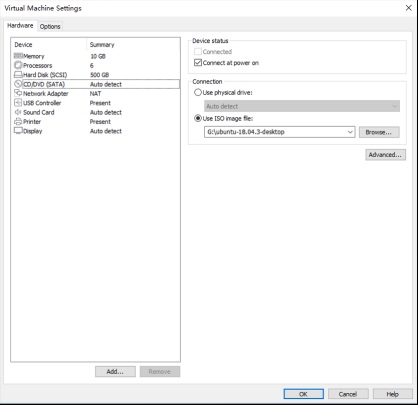The height and width of the screenshot is (405, 418).
Task: Click the CD/DVD (SATA) disc icon
Action: 18,84
